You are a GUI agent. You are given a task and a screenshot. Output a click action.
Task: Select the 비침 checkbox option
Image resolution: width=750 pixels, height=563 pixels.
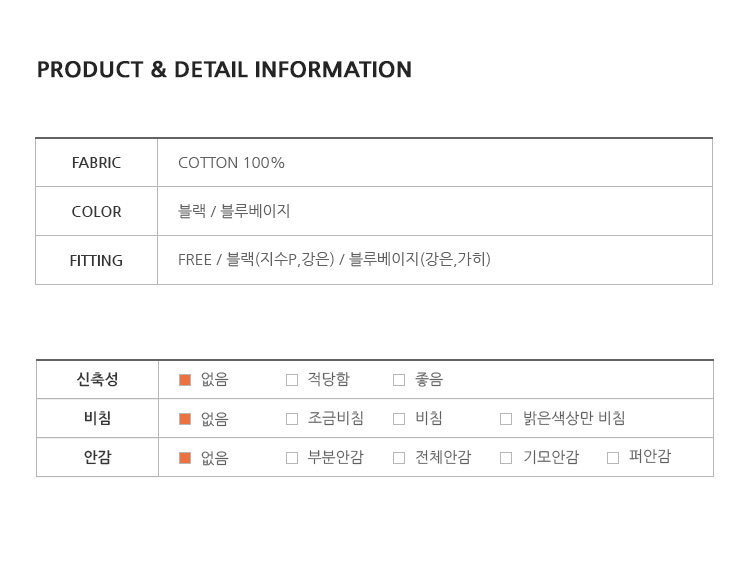tap(399, 419)
